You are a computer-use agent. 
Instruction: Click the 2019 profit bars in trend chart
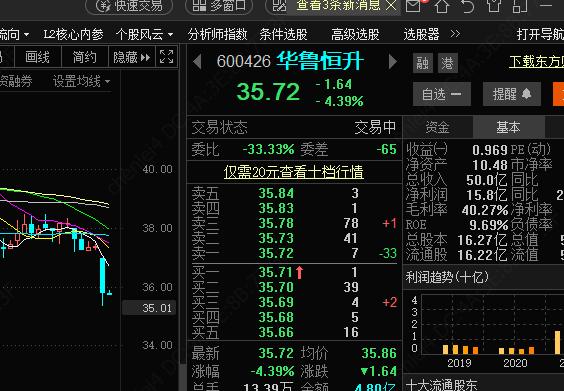tap(460, 349)
